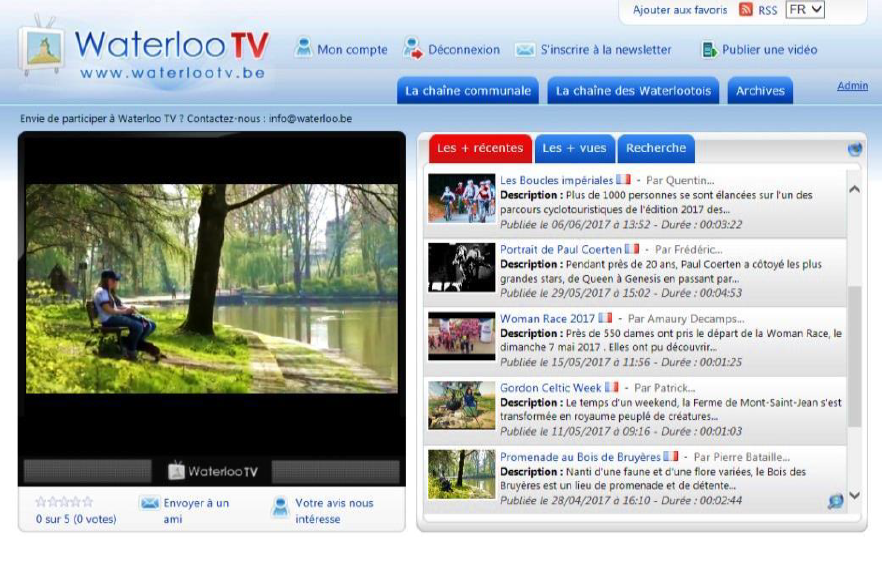
Task: Click the Publier une vidéo icon
Action: pos(709,49)
